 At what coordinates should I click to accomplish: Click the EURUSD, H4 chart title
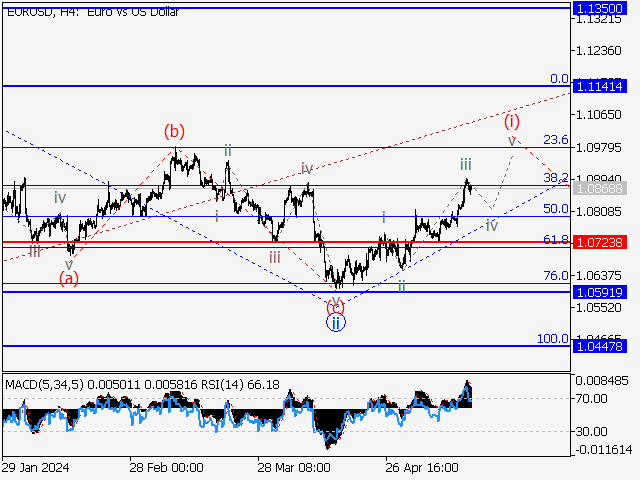[x=93, y=12]
